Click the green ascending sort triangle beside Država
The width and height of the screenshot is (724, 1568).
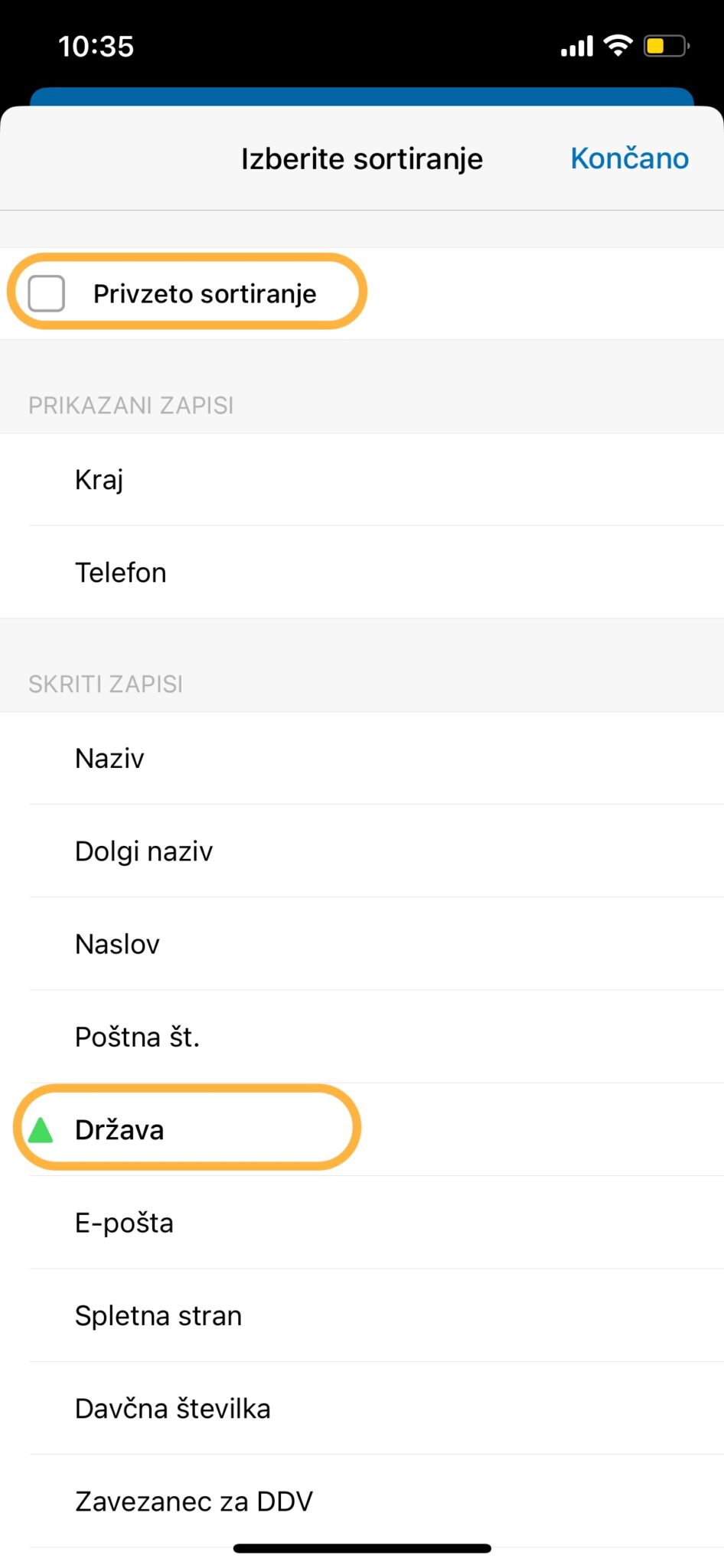[41, 1129]
